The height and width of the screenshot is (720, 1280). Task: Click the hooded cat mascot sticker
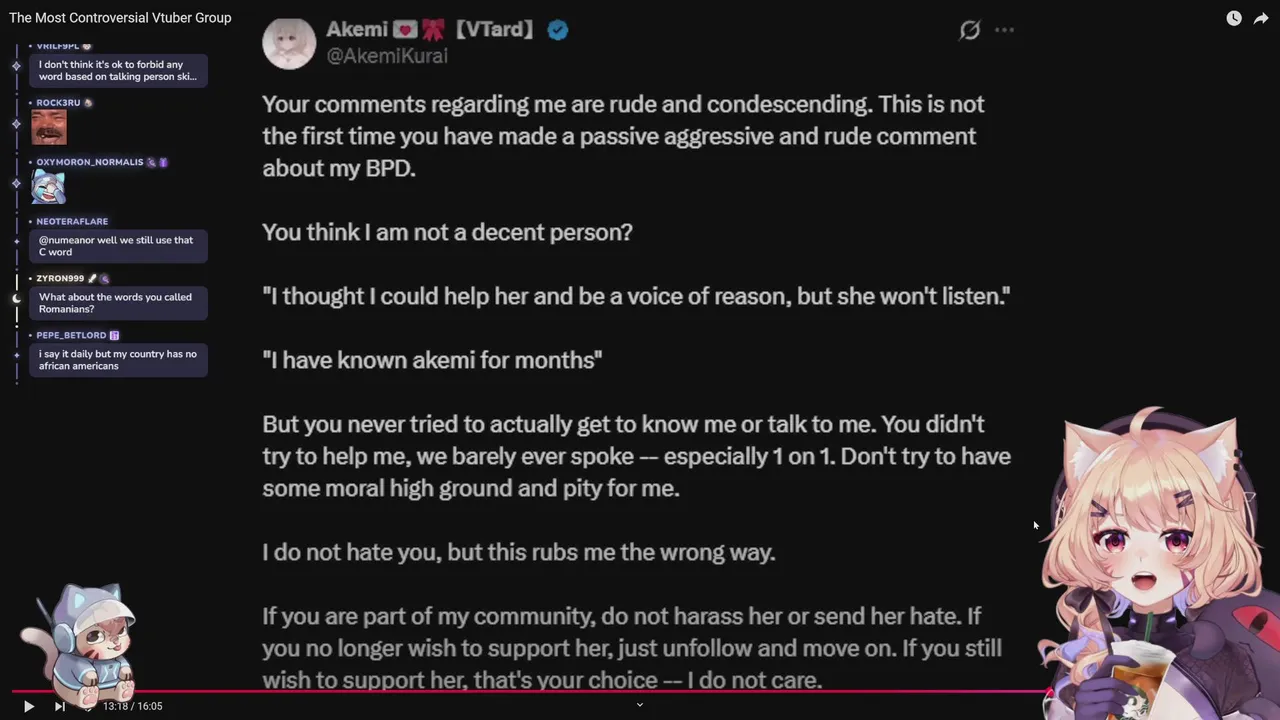click(x=80, y=645)
